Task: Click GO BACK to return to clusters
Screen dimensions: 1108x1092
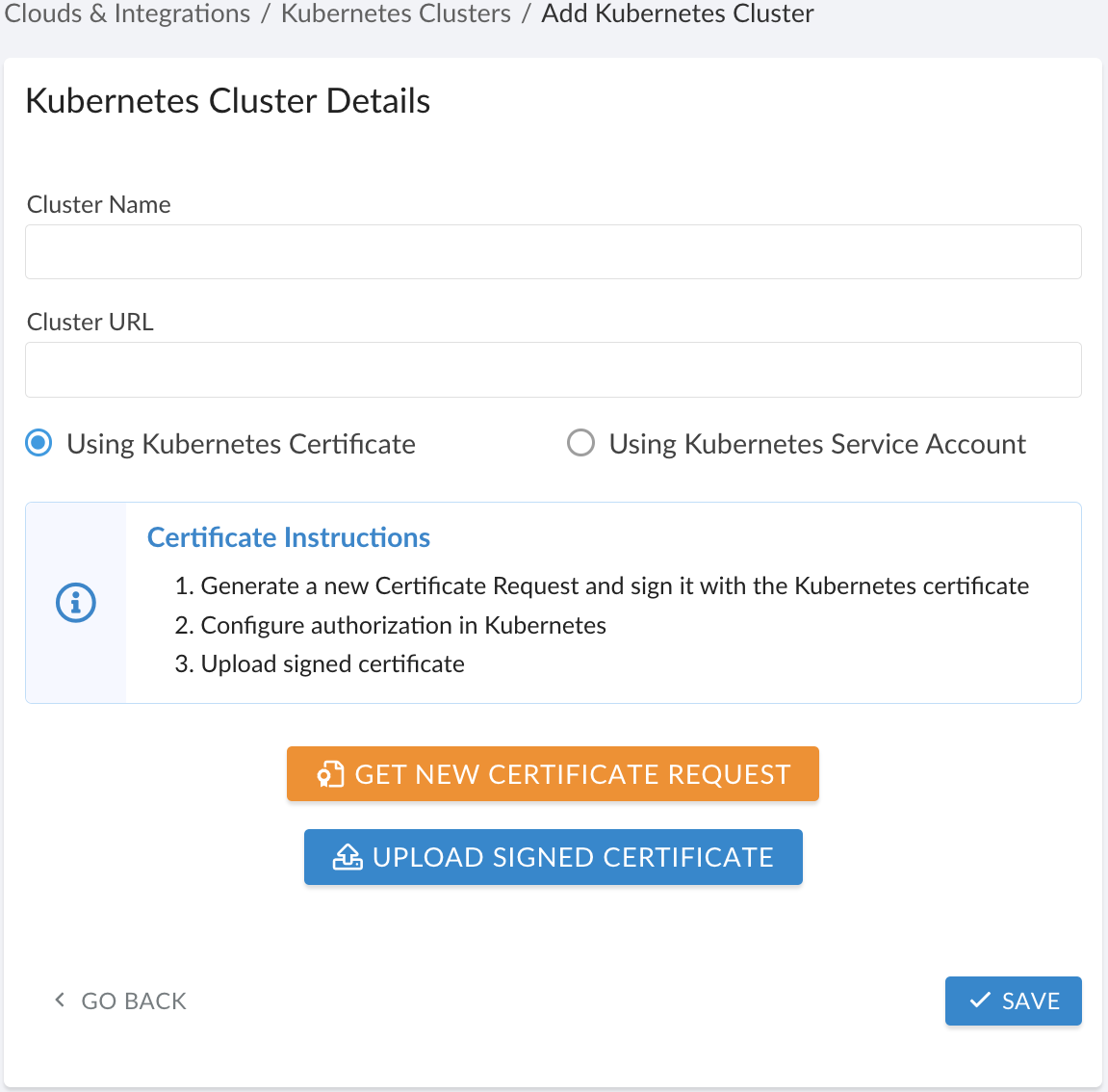Action: click(120, 1001)
